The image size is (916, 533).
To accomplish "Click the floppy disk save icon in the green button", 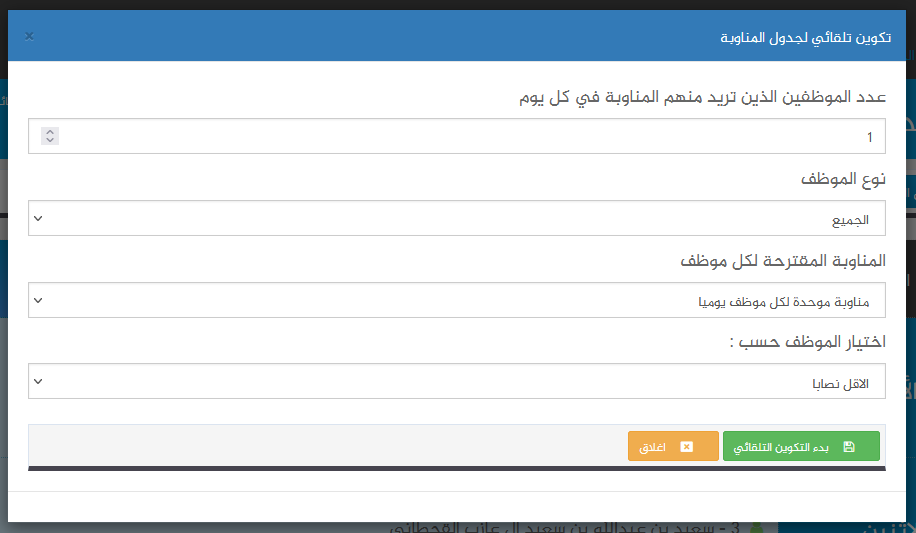I will point(849,447).
